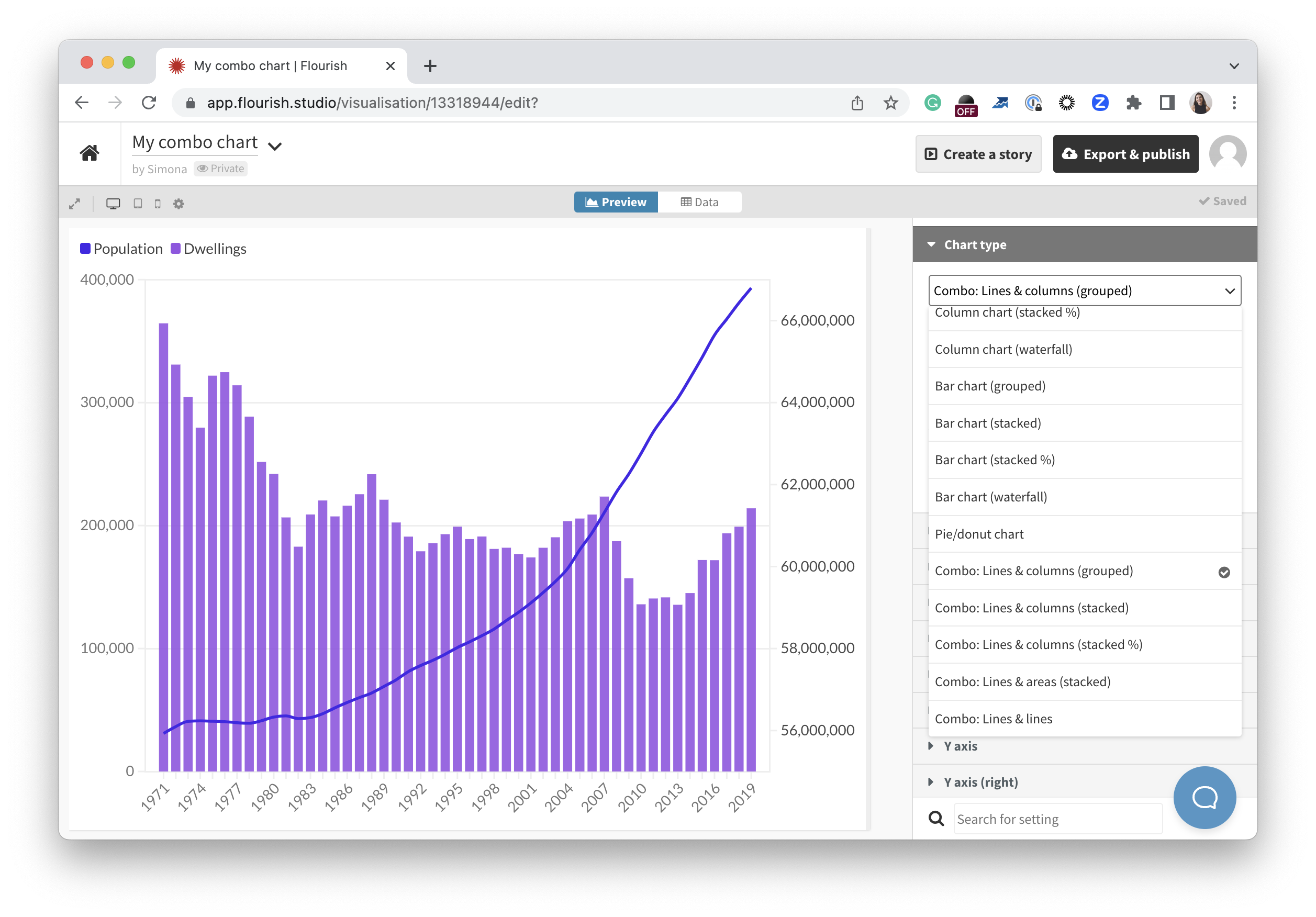Screen dimensions: 1316x917
Task: Open the chart title dropdown chevron
Action: [275, 146]
